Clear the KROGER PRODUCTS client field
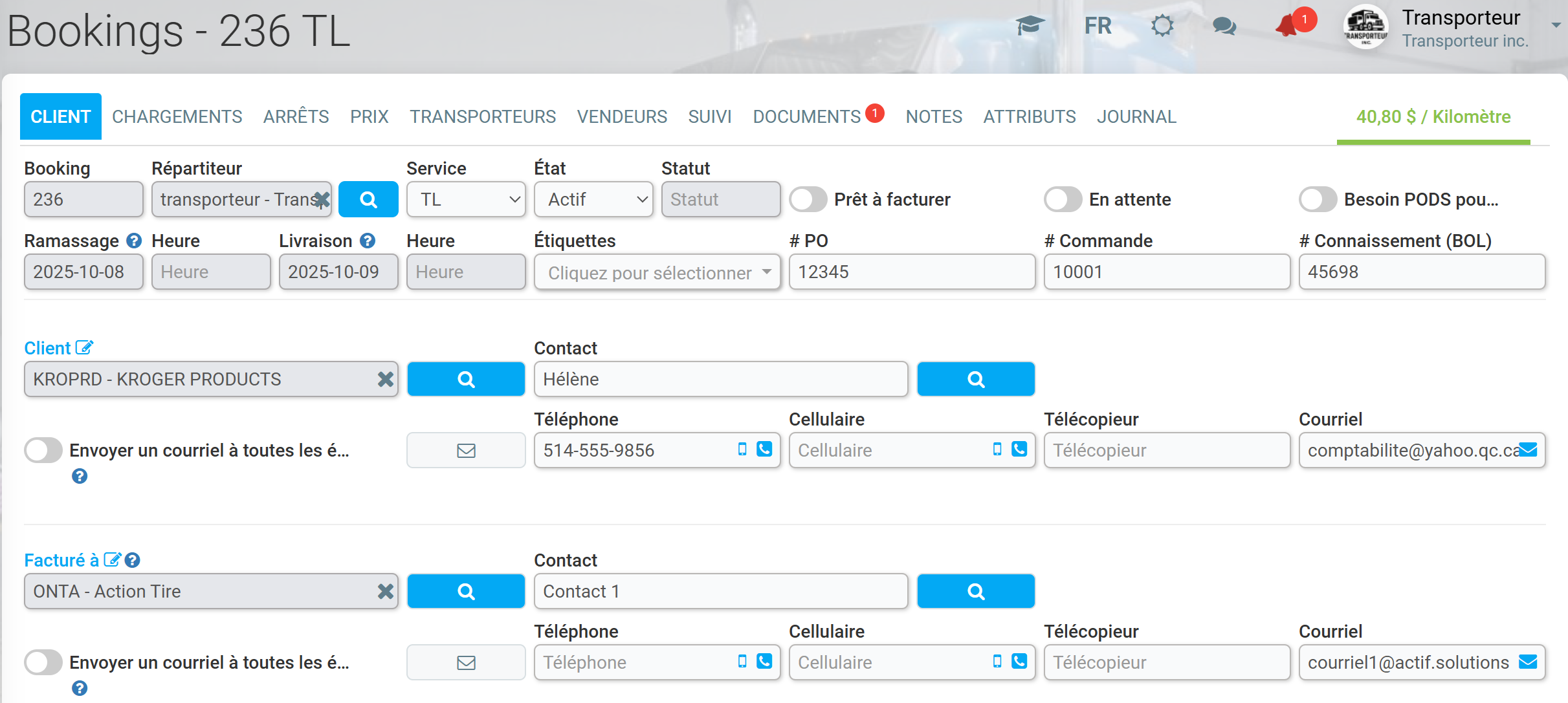Viewport: 1568px width, 703px height. [x=386, y=379]
